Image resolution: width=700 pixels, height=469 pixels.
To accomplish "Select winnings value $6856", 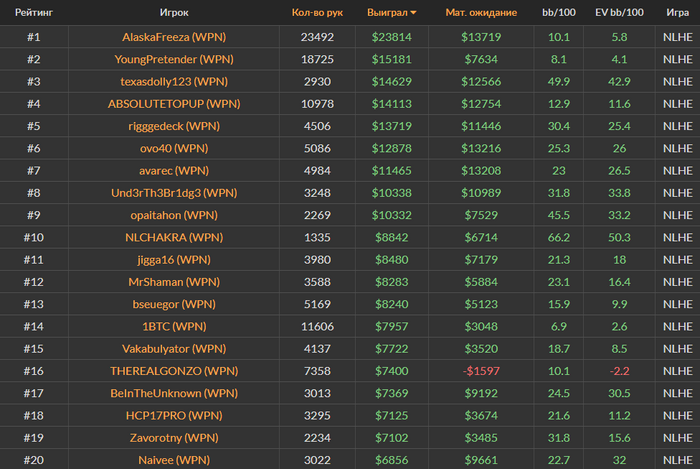I will pyautogui.click(x=392, y=460).
